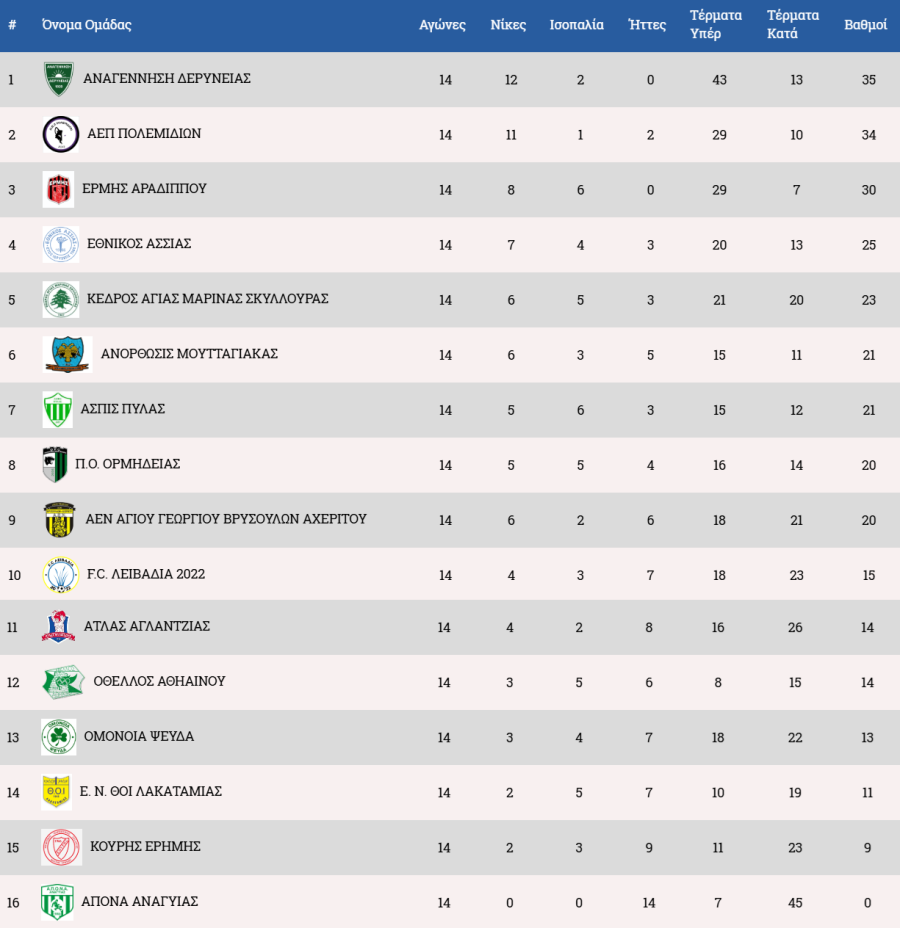The width and height of the screenshot is (900, 928).
Task: Open the F.C. ΛΕΙΒΑΔΙΑ 2022 team link
Action: pos(146,574)
